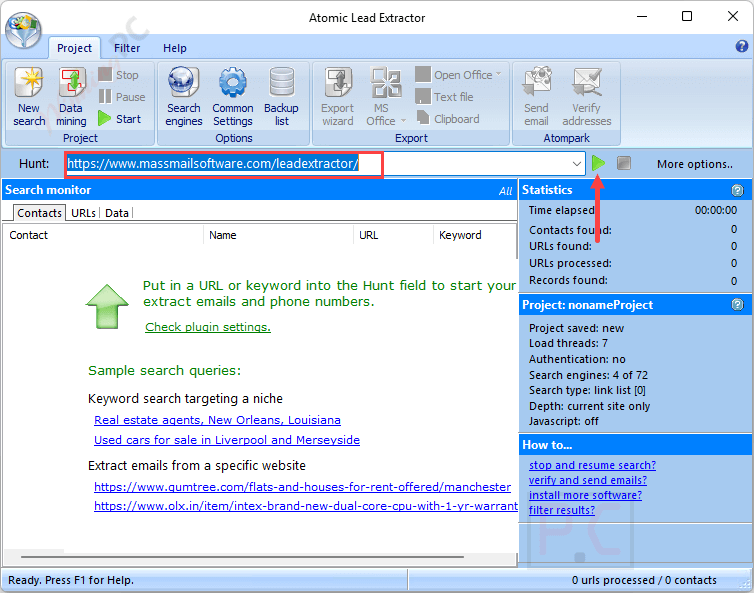This screenshot has width=754, height=593.
Task: Expand the MS Office dropdown arrow
Action: 403,121
